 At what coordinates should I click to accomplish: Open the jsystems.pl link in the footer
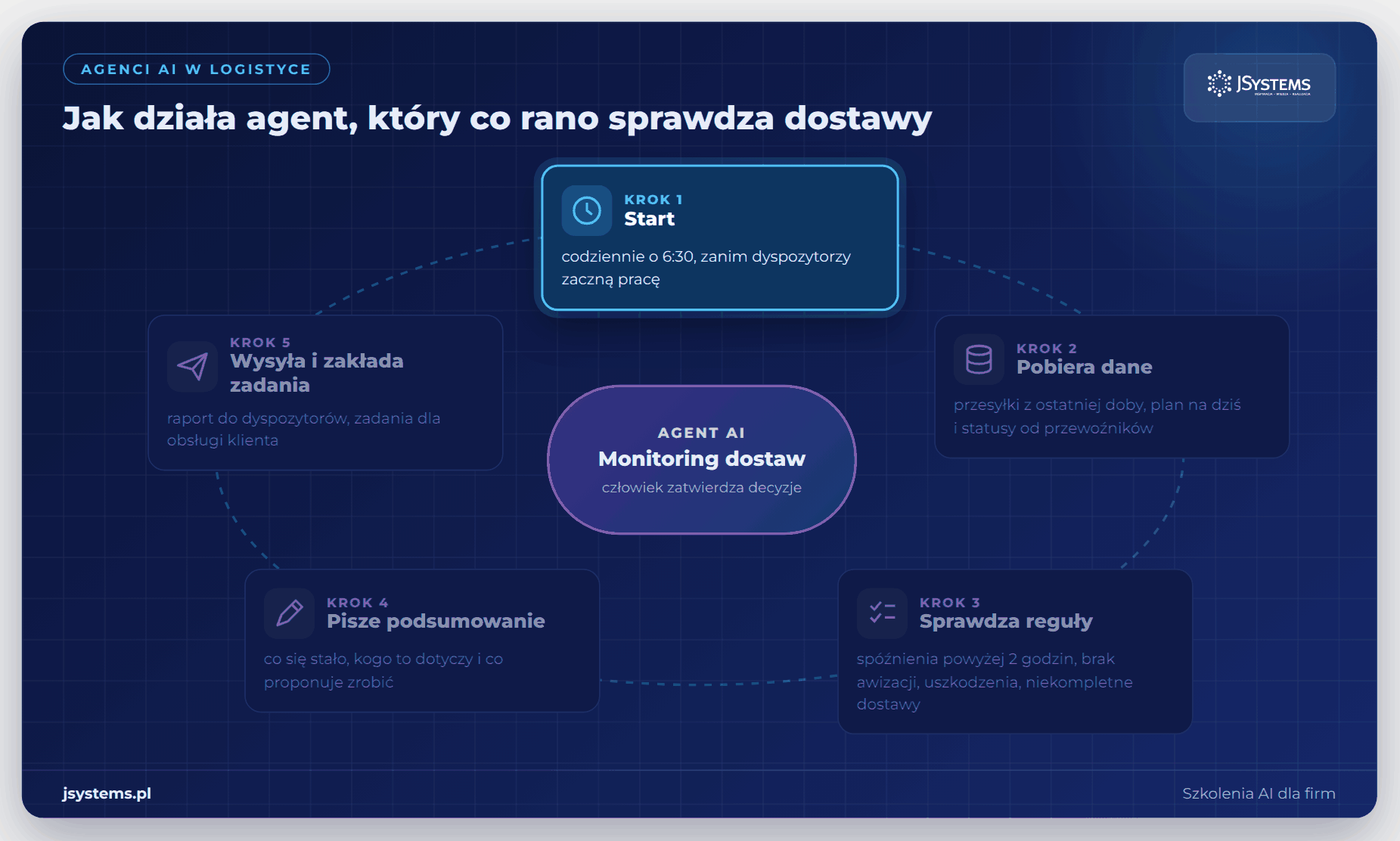tap(107, 793)
